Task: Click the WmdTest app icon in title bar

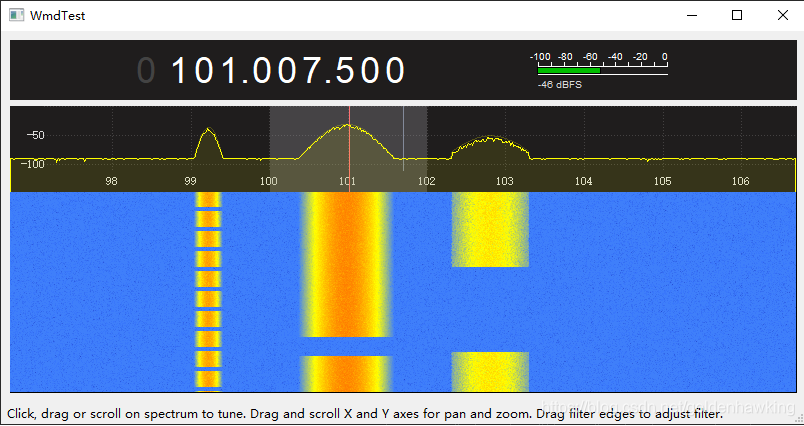Action: (x=16, y=15)
